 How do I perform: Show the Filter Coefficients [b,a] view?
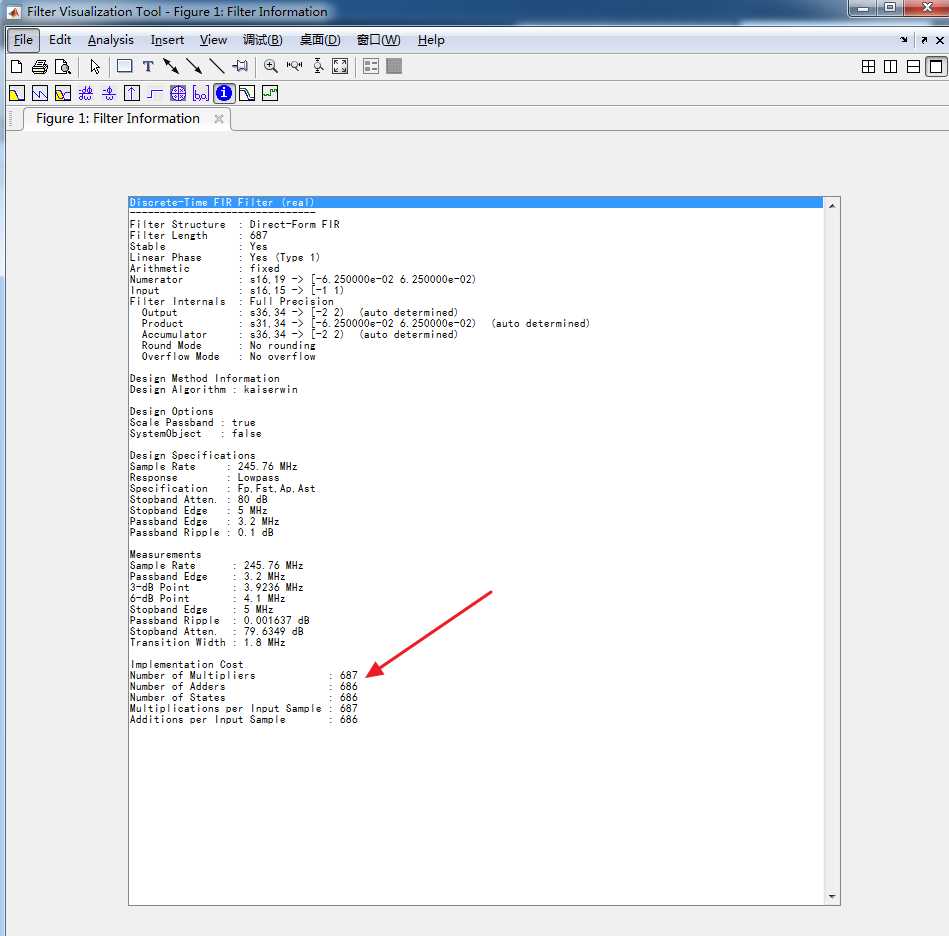point(201,93)
